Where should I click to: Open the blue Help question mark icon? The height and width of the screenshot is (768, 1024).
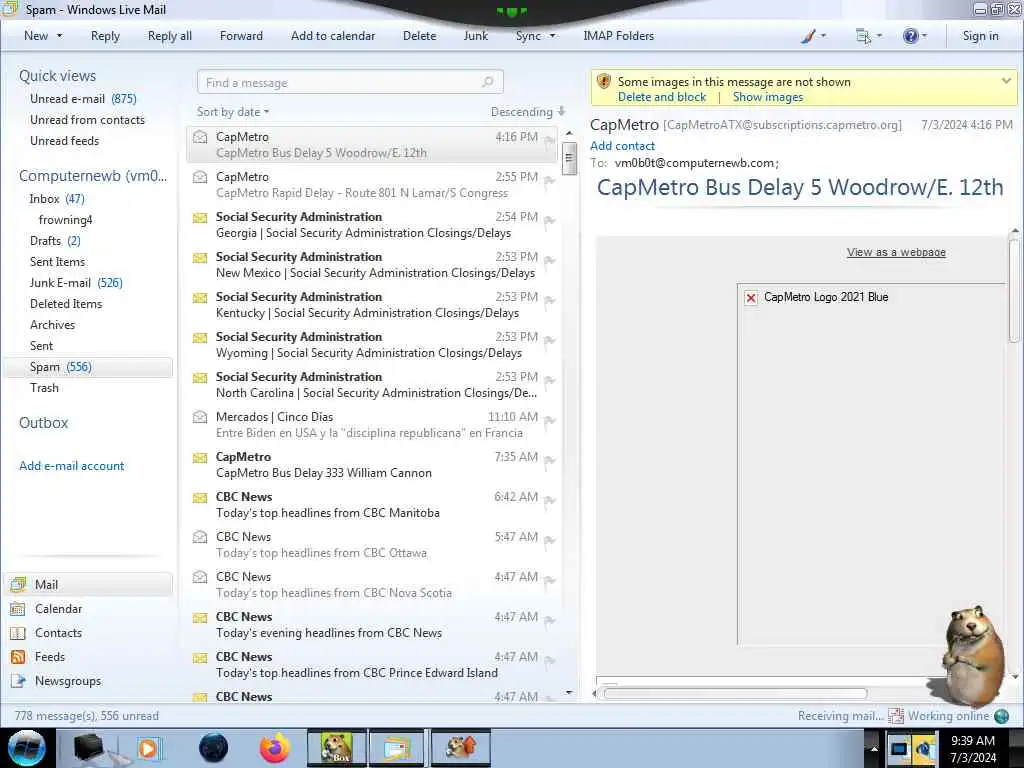click(910, 36)
